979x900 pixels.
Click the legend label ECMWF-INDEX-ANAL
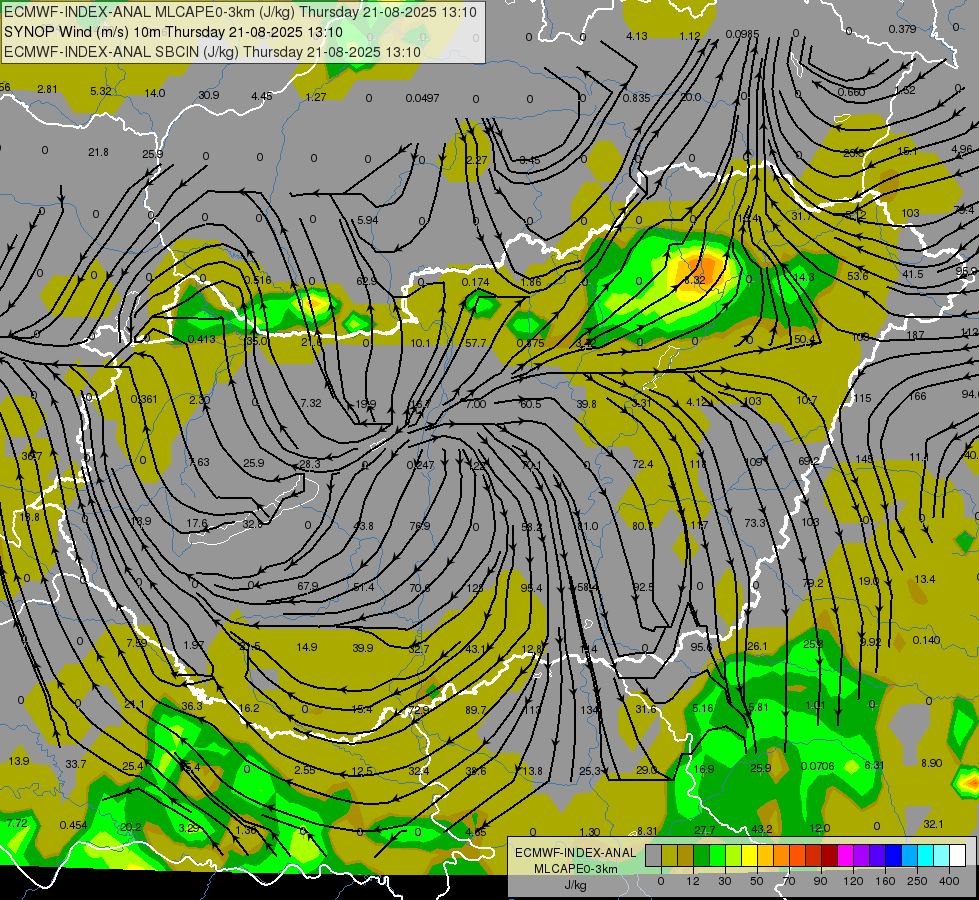pos(576,853)
